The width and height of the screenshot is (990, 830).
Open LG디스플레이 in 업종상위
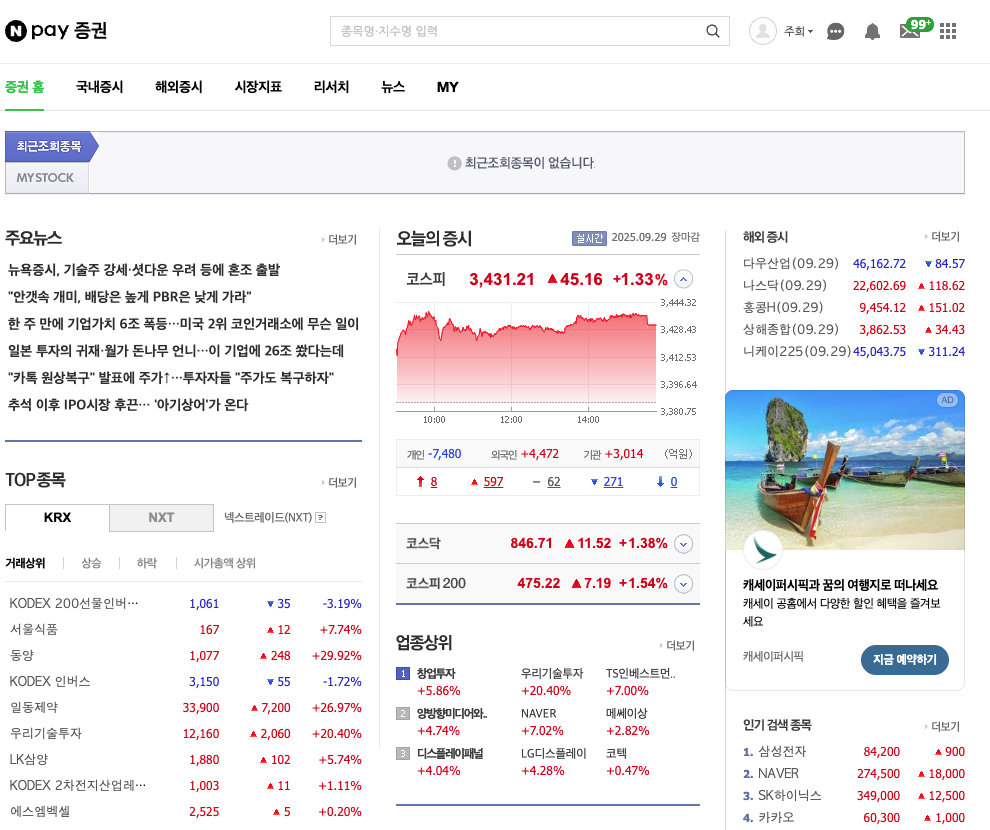click(x=554, y=753)
